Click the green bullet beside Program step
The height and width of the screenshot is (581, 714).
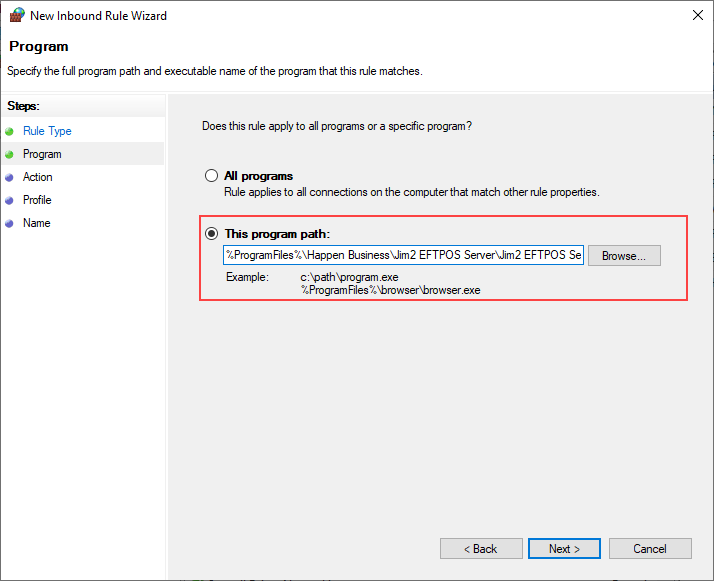tap(10, 154)
